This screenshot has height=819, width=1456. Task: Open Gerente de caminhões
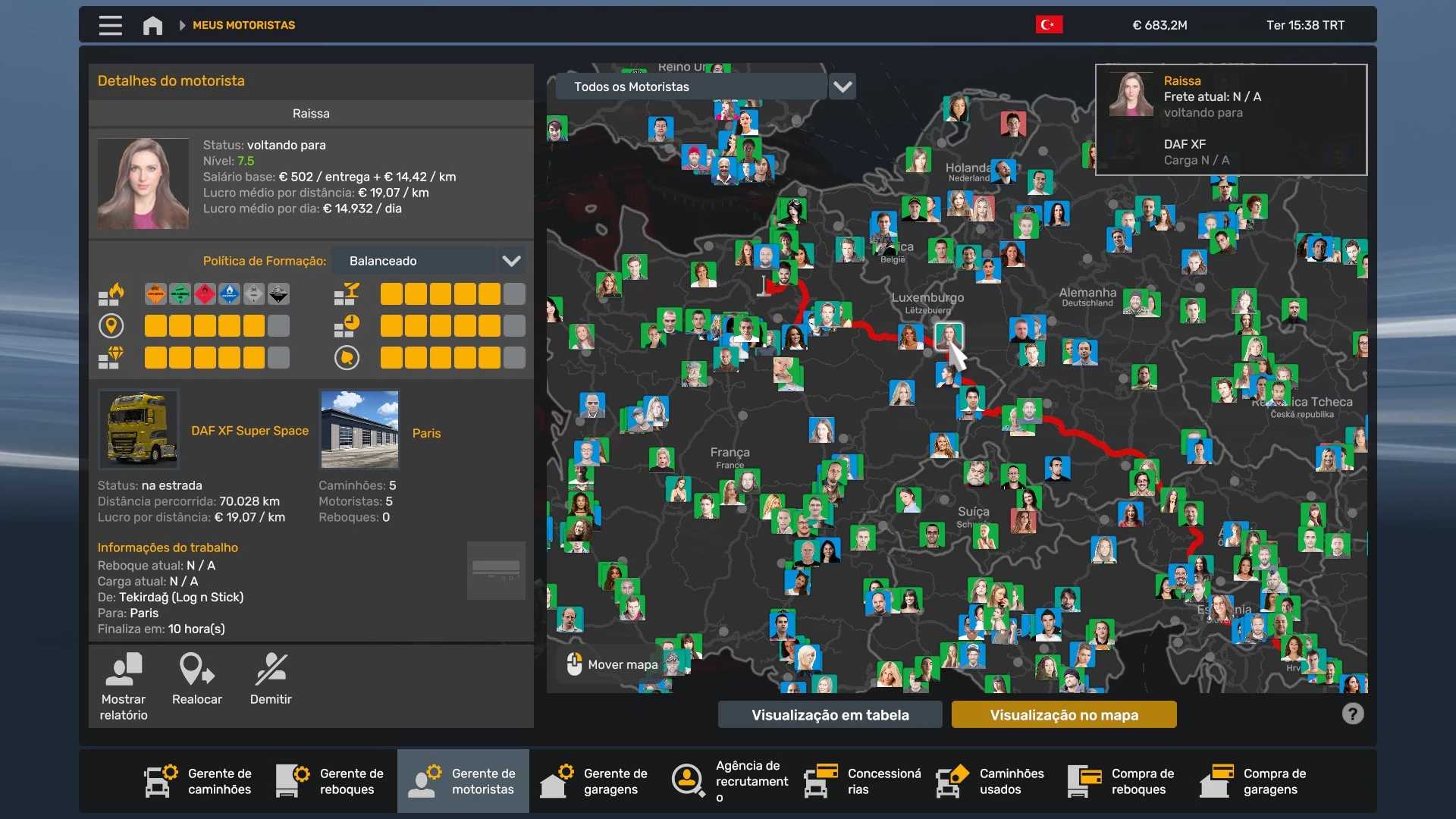coord(199,781)
